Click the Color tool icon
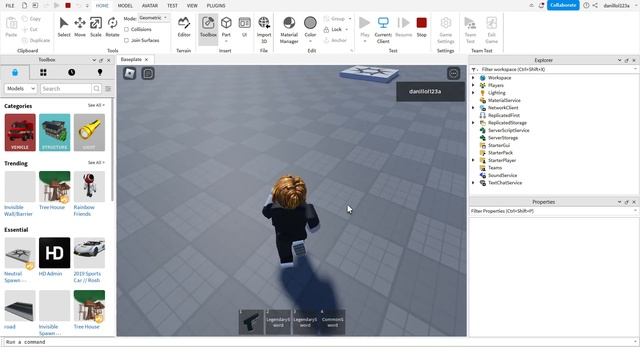 (x=310, y=22)
